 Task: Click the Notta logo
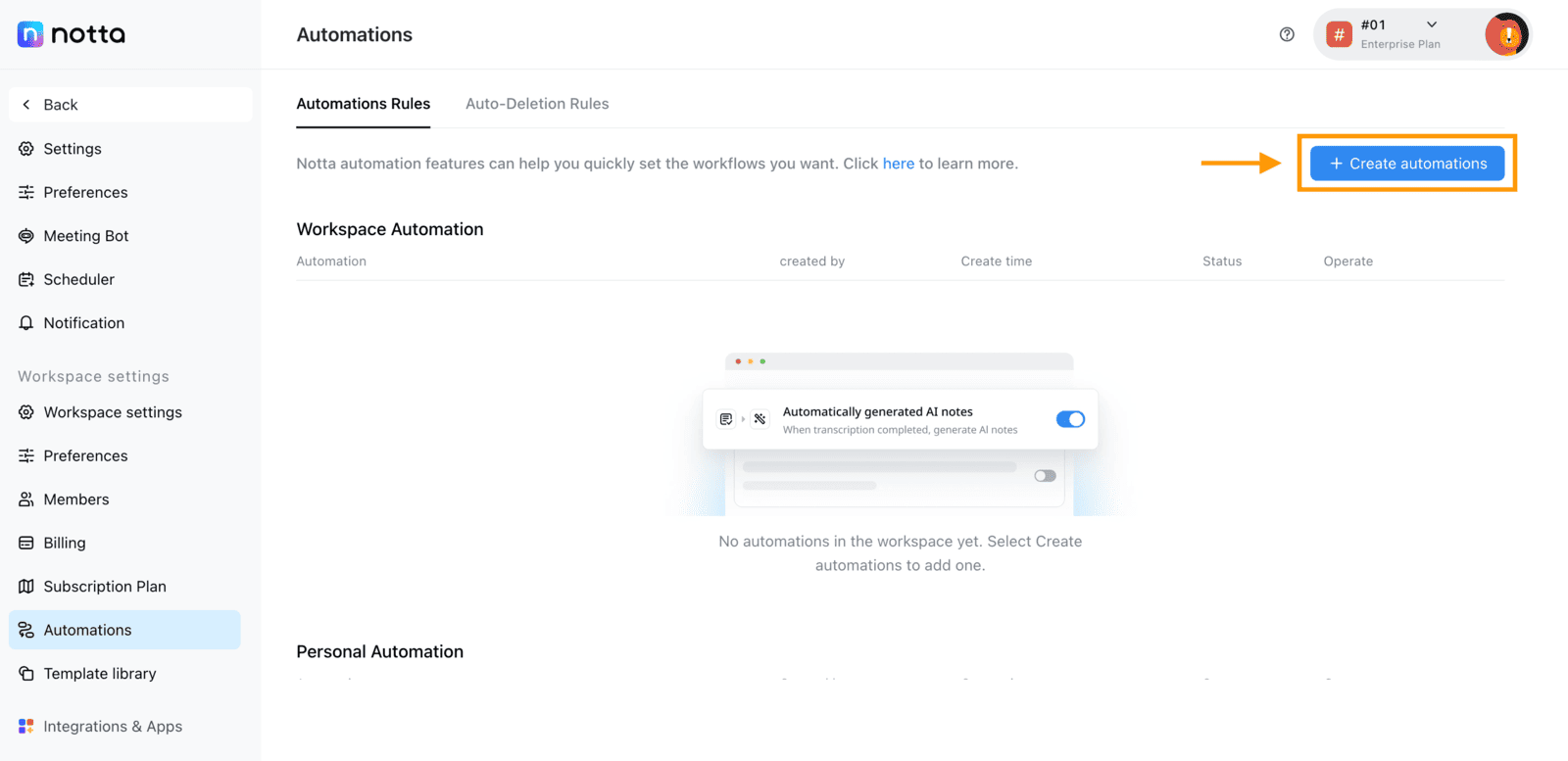pyautogui.click(x=72, y=34)
